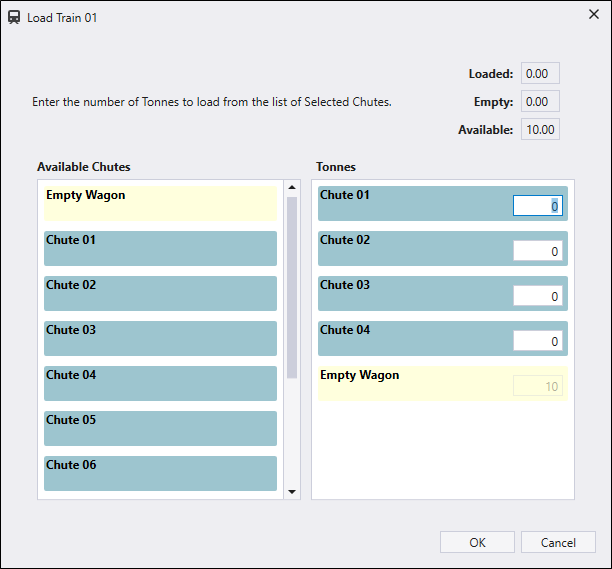Click the Available Chutes scrollbar thumb

(292, 287)
